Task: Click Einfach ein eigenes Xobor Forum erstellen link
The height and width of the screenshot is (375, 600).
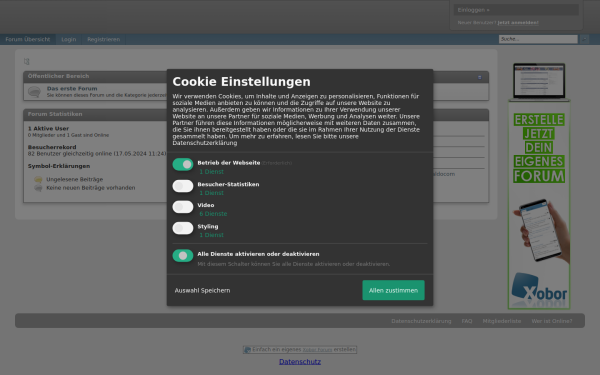Action: [x=300, y=349]
